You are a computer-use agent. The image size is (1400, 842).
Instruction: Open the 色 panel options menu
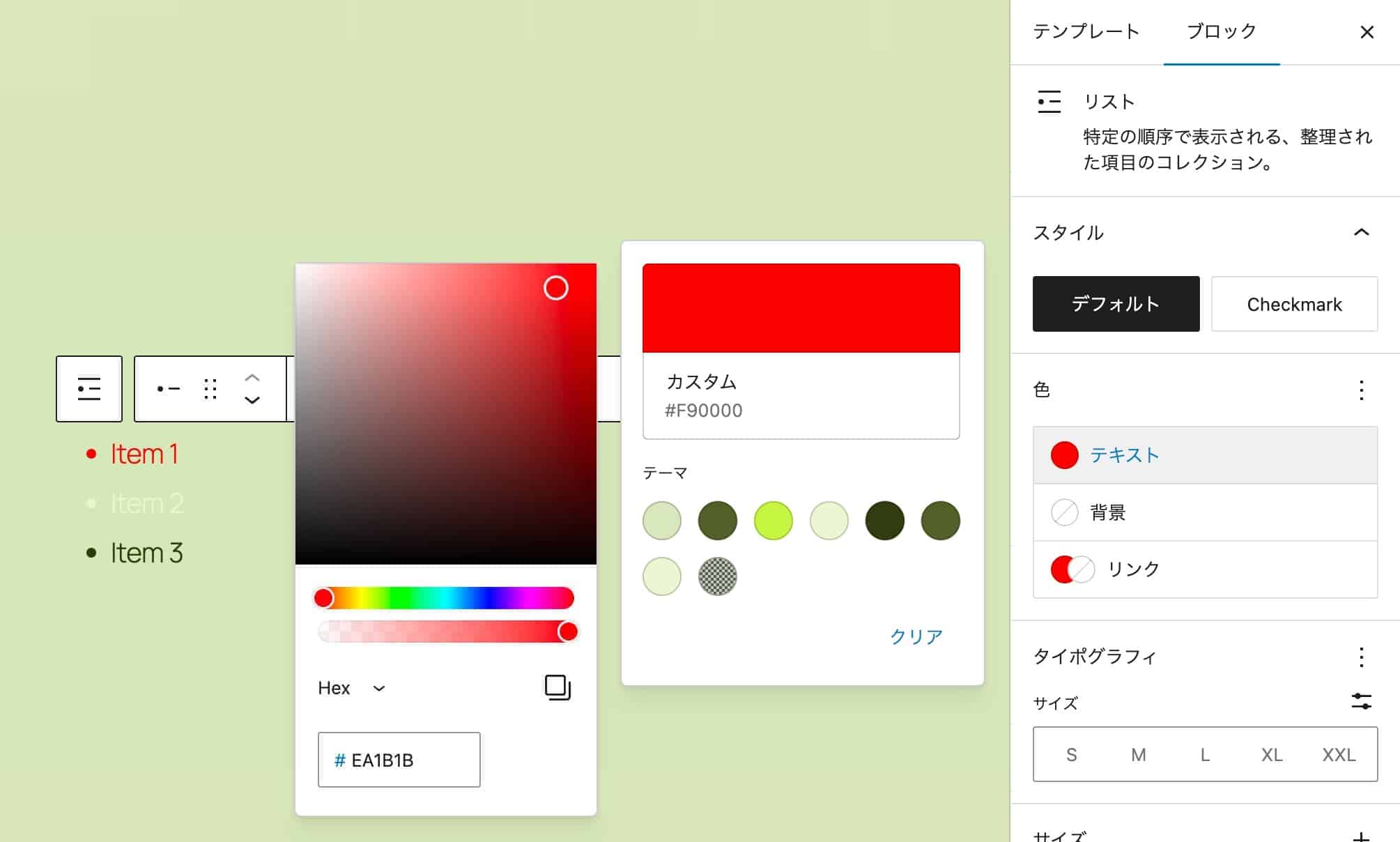pos(1361,390)
